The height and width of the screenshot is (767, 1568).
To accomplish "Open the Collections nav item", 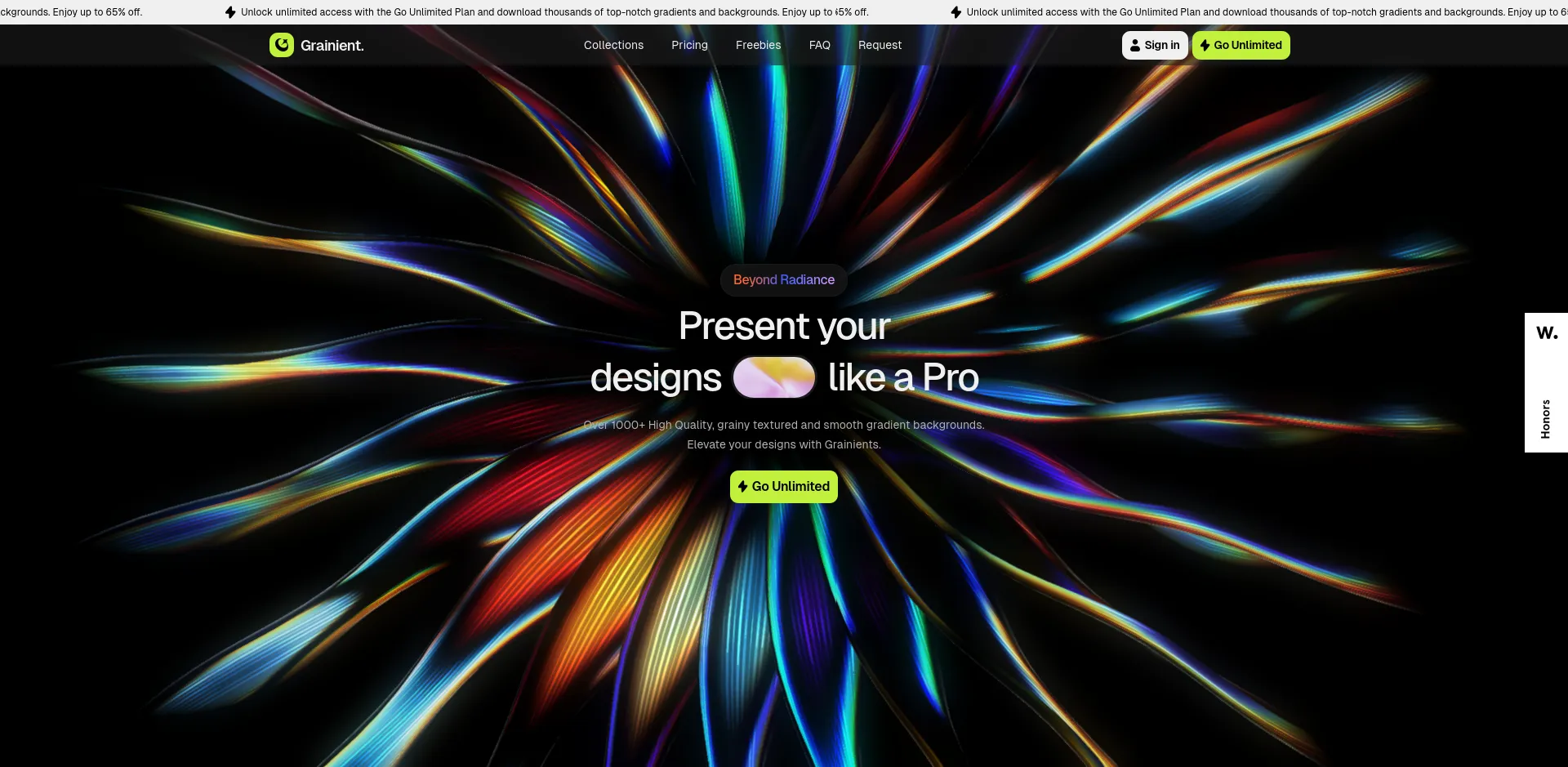I will 613,45.
